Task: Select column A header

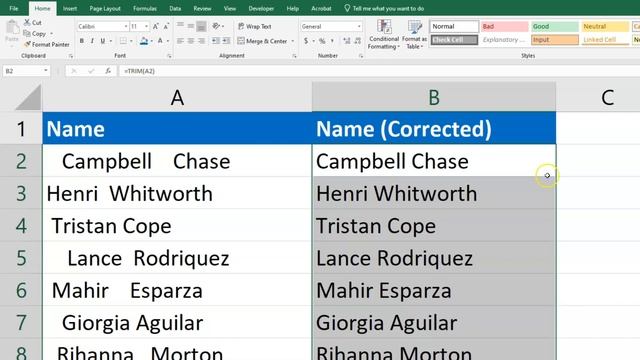Action: click(177, 98)
